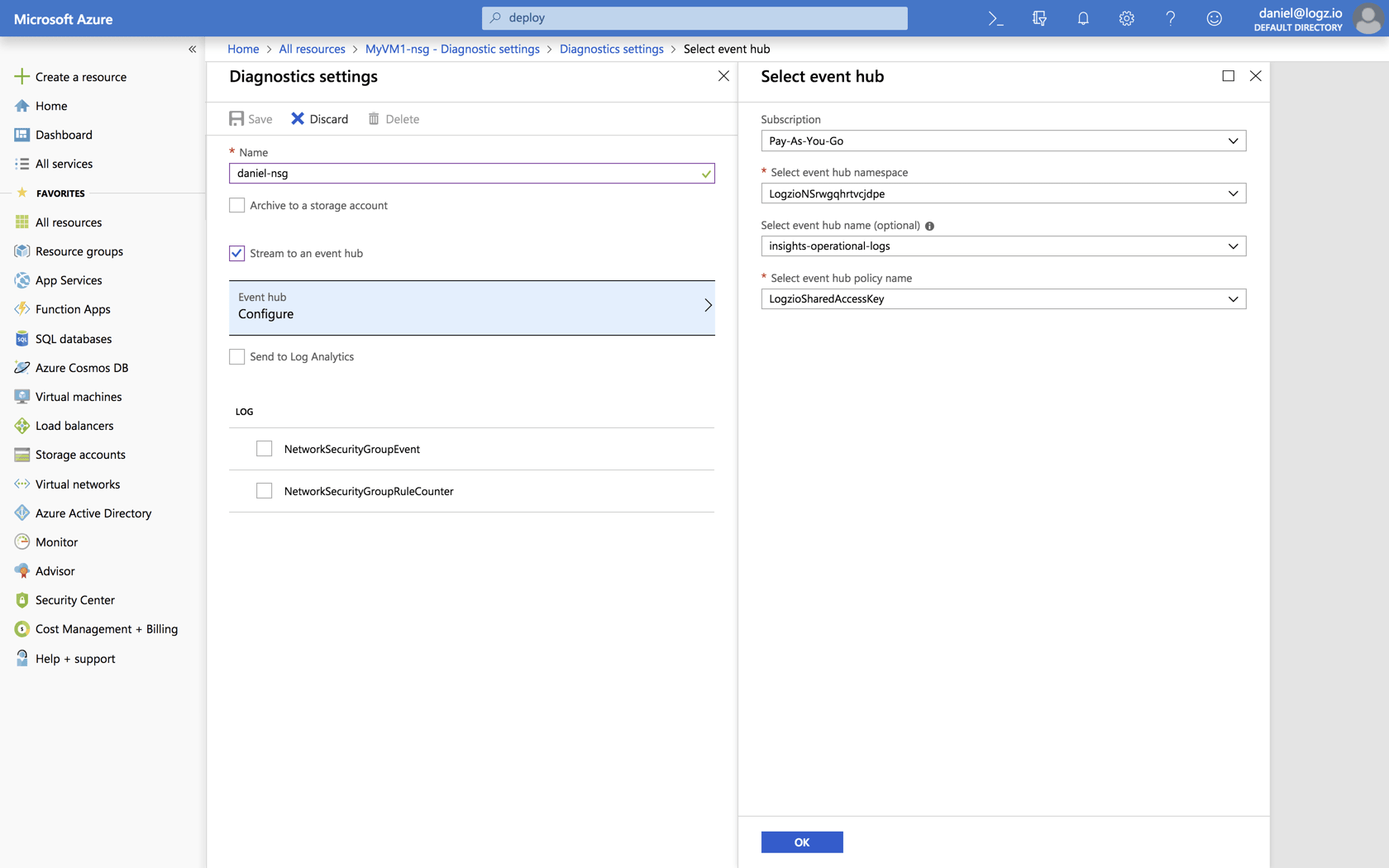Open Advisor in the sidebar
1389x868 pixels.
(55, 571)
